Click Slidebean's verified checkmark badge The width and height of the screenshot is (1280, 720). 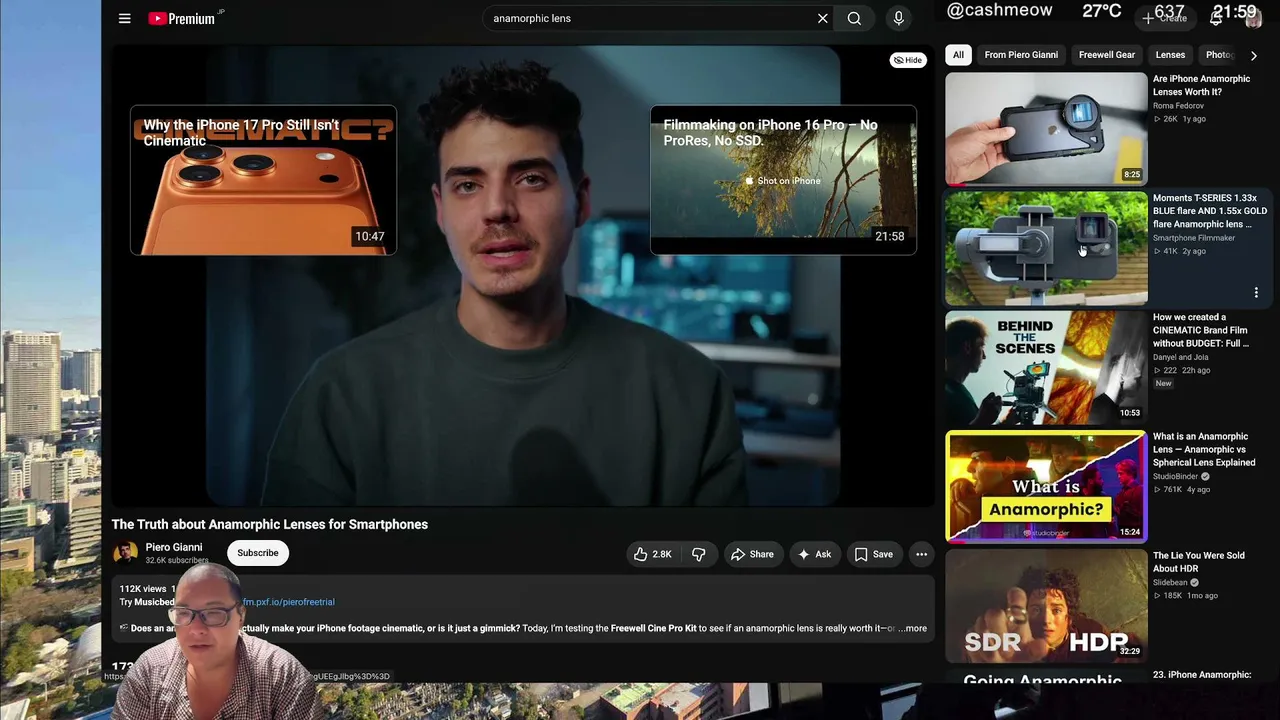point(1194,582)
